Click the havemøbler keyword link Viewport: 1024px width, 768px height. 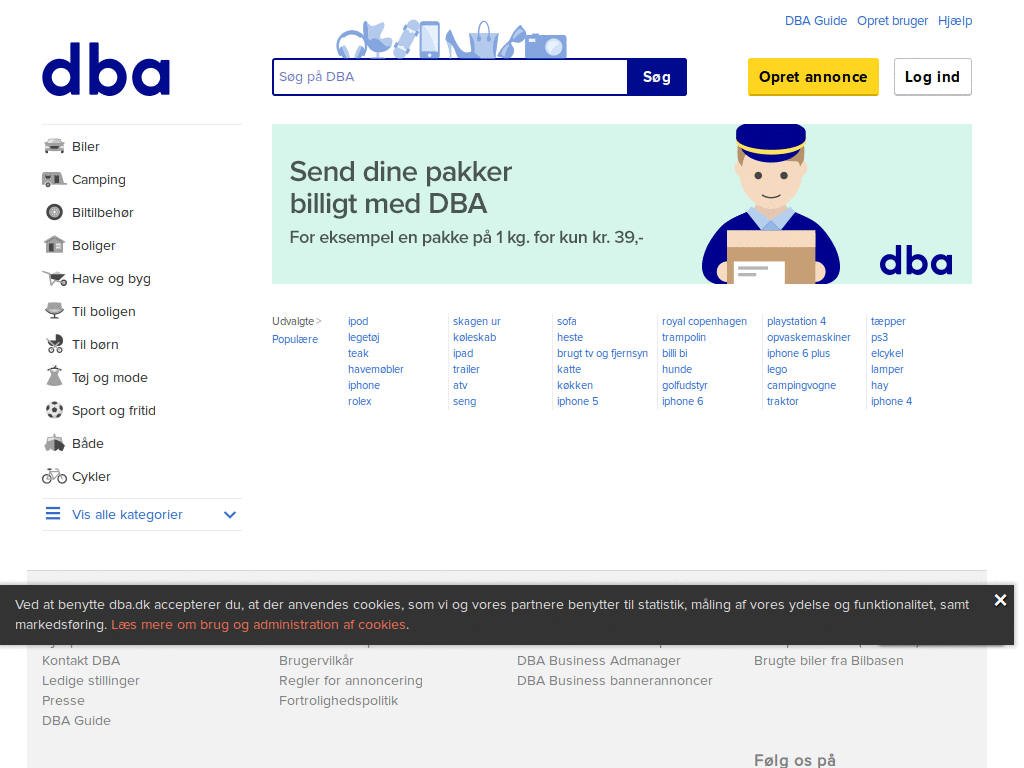376,370
